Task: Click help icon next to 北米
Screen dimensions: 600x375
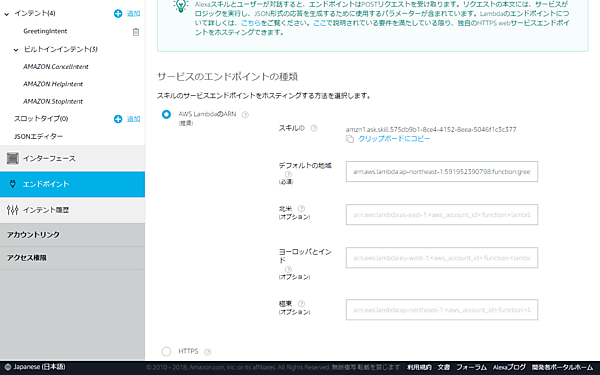Action: 302,209
